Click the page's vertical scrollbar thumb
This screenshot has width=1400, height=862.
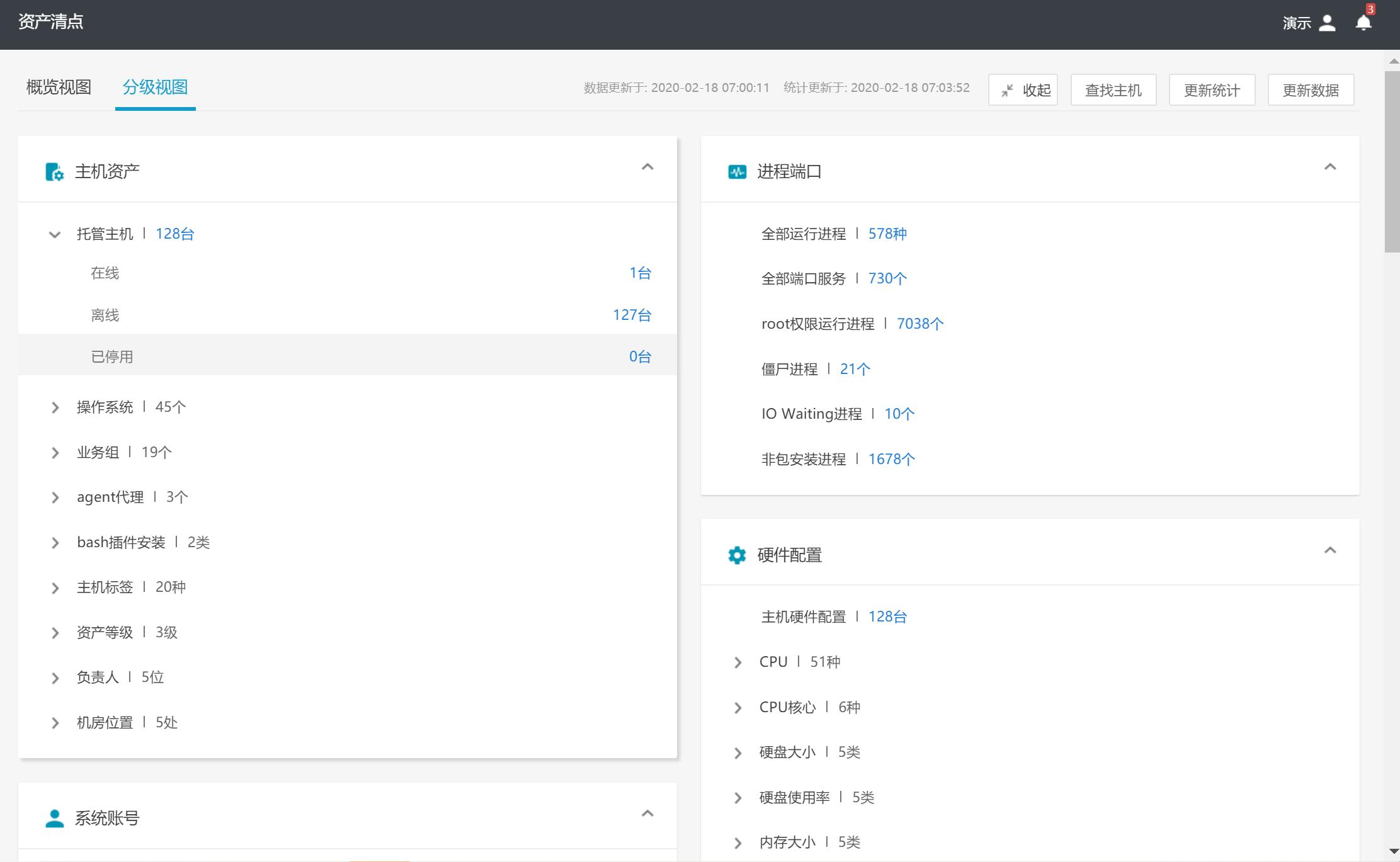pos(1392,161)
